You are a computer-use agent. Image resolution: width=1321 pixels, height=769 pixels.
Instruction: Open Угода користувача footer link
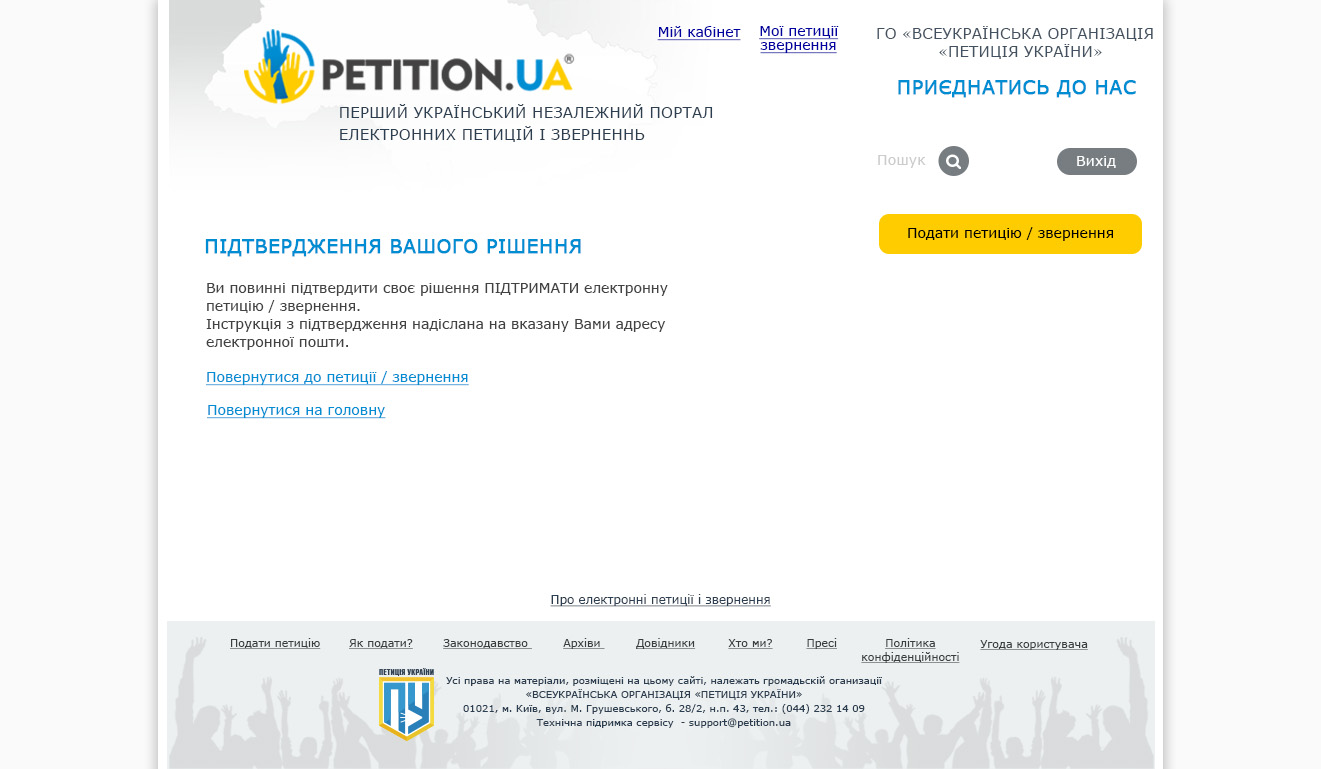pyautogui.click(x=1034, y=644)
